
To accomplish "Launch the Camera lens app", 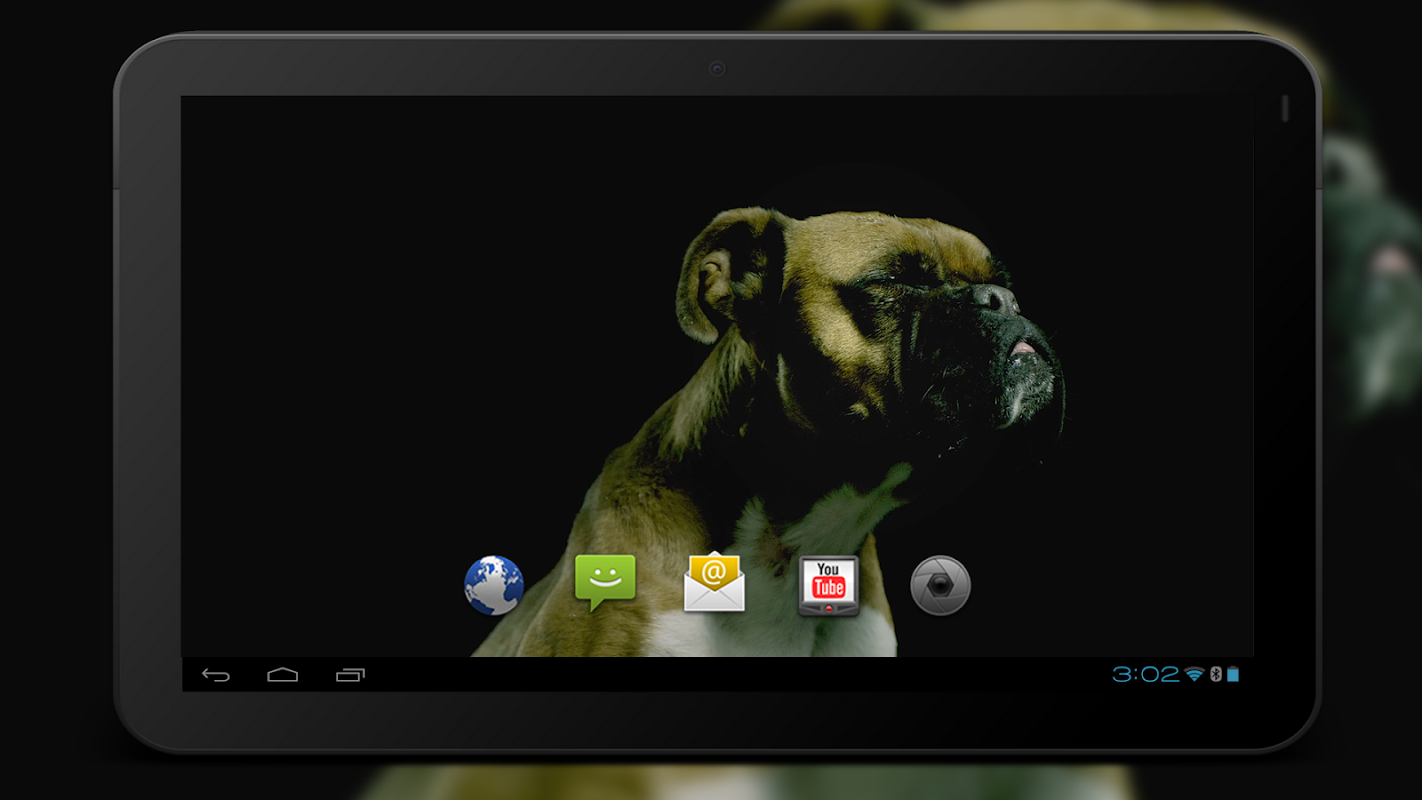I will (x=940, y=585).
